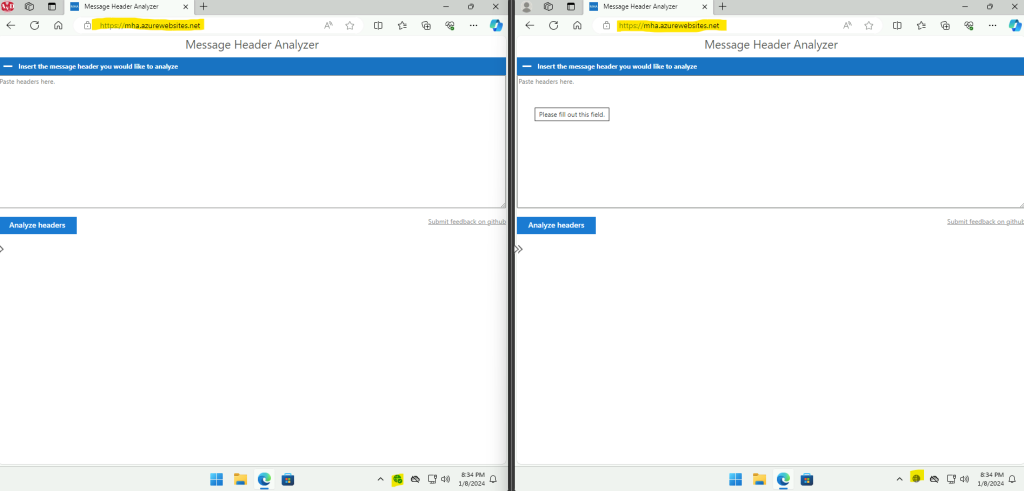This screenshot has height=491, width=1024.
Task: Go back in left browser window
Action: coord(10,25)
